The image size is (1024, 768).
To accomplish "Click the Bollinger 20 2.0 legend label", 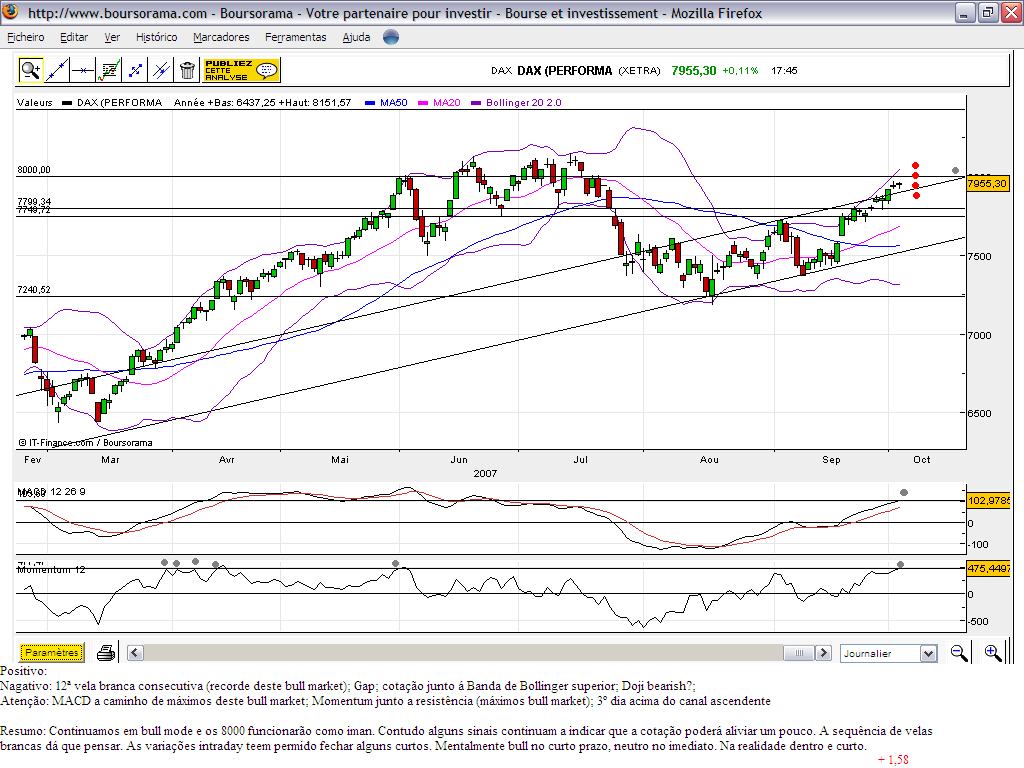I will 524,103.
